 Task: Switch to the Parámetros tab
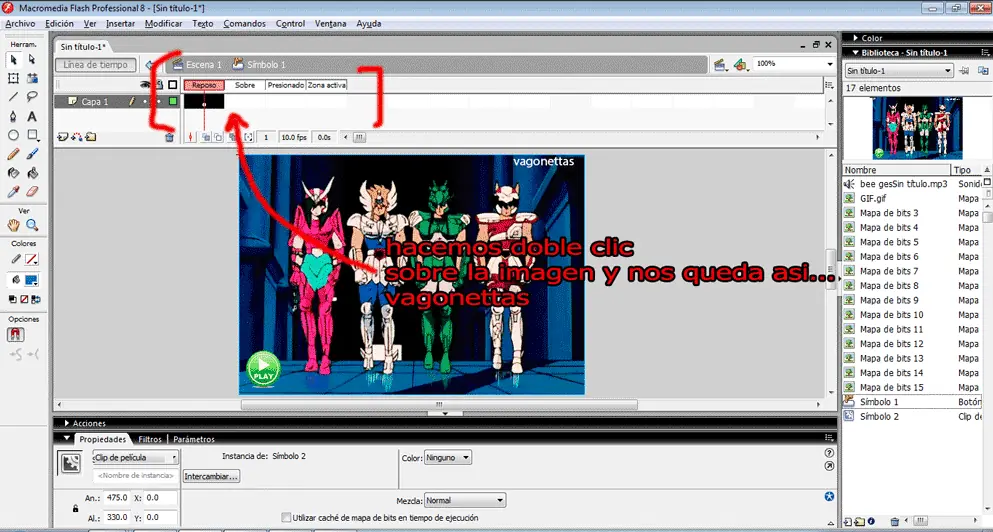(194, 439)
